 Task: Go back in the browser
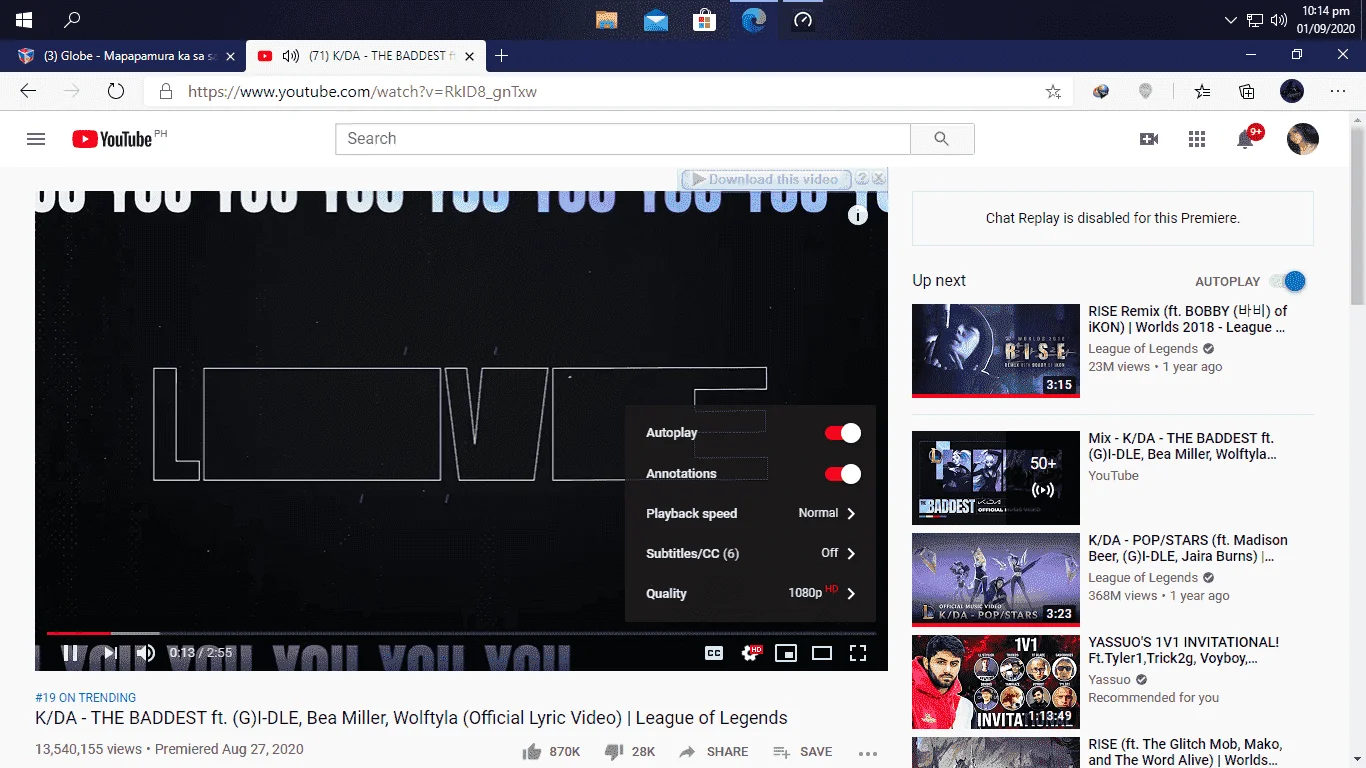[x=28, y=91]
